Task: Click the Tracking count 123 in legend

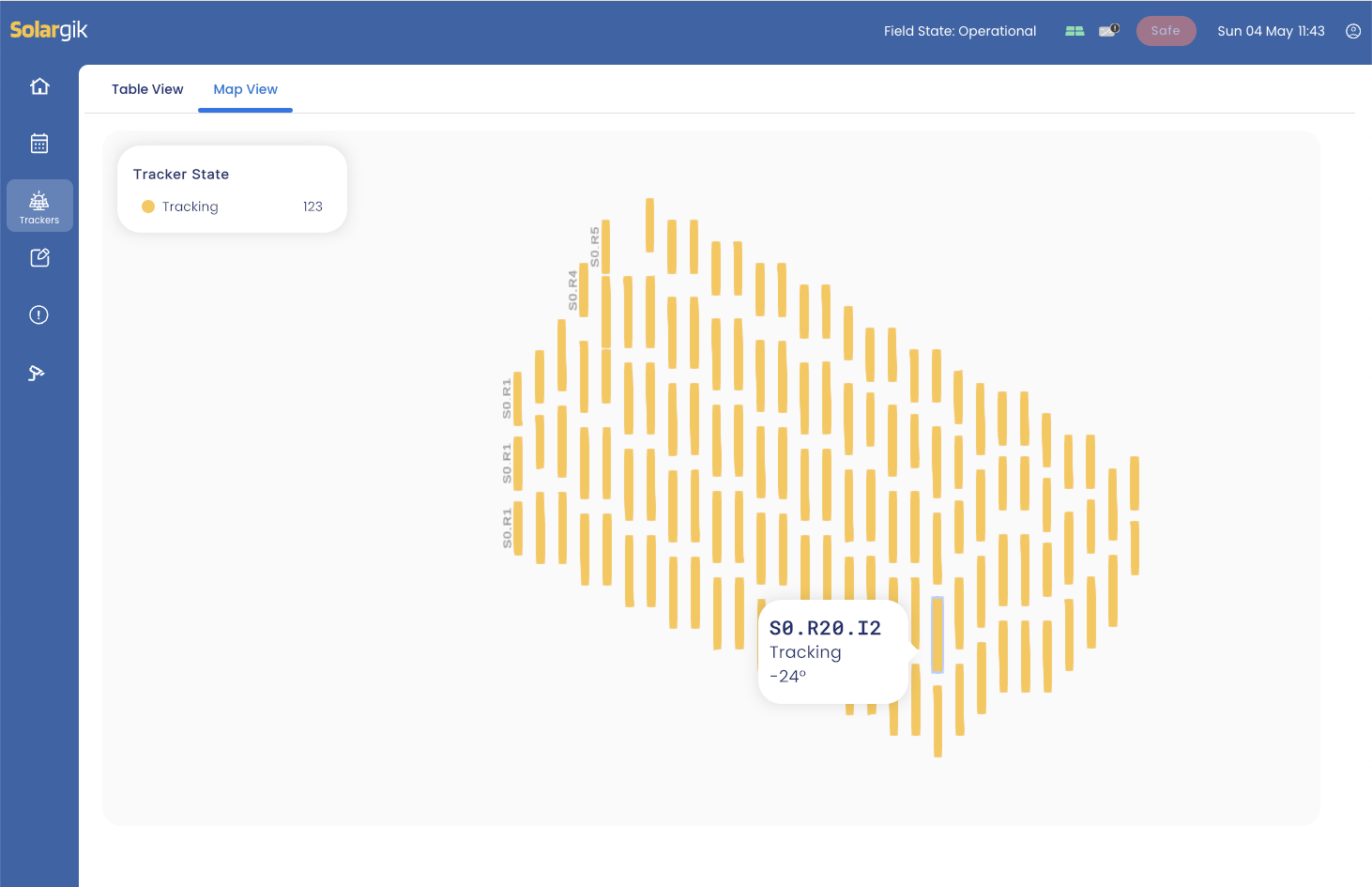Action: [313, 206]
